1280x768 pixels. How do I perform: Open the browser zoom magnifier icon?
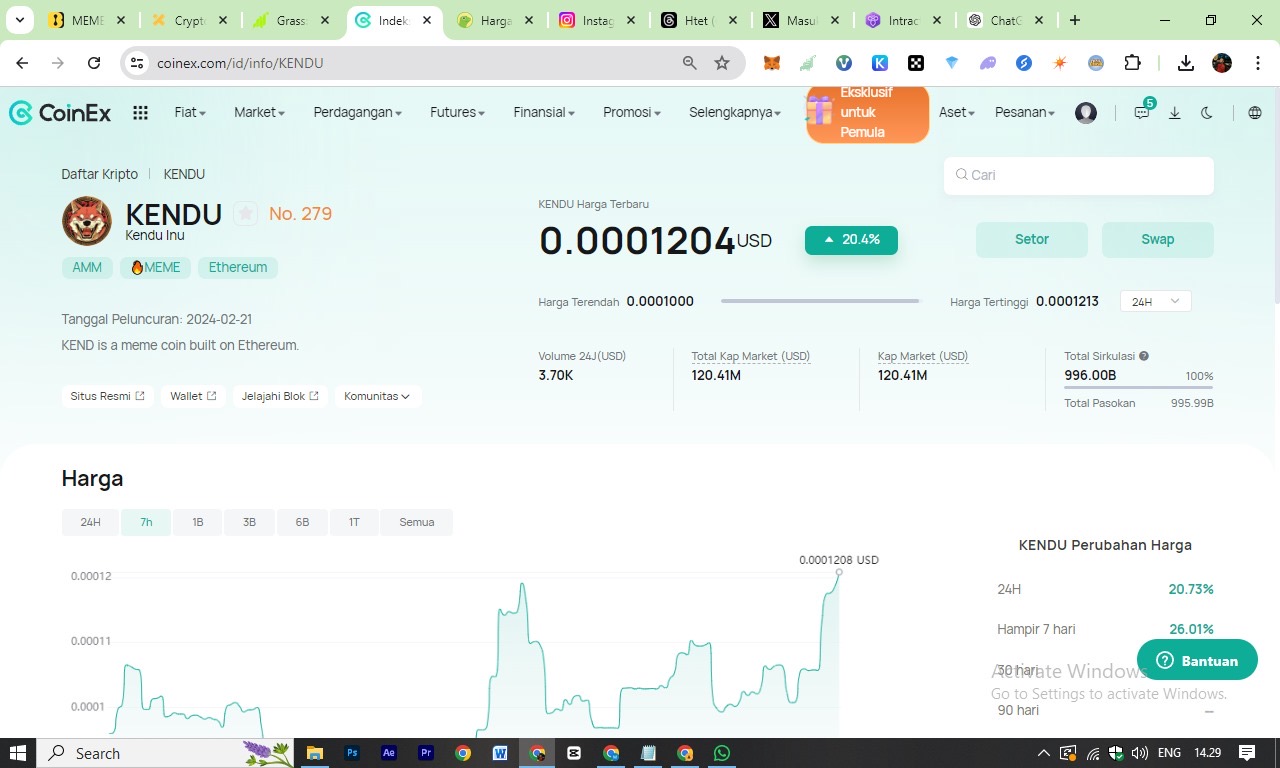[689, 63]
